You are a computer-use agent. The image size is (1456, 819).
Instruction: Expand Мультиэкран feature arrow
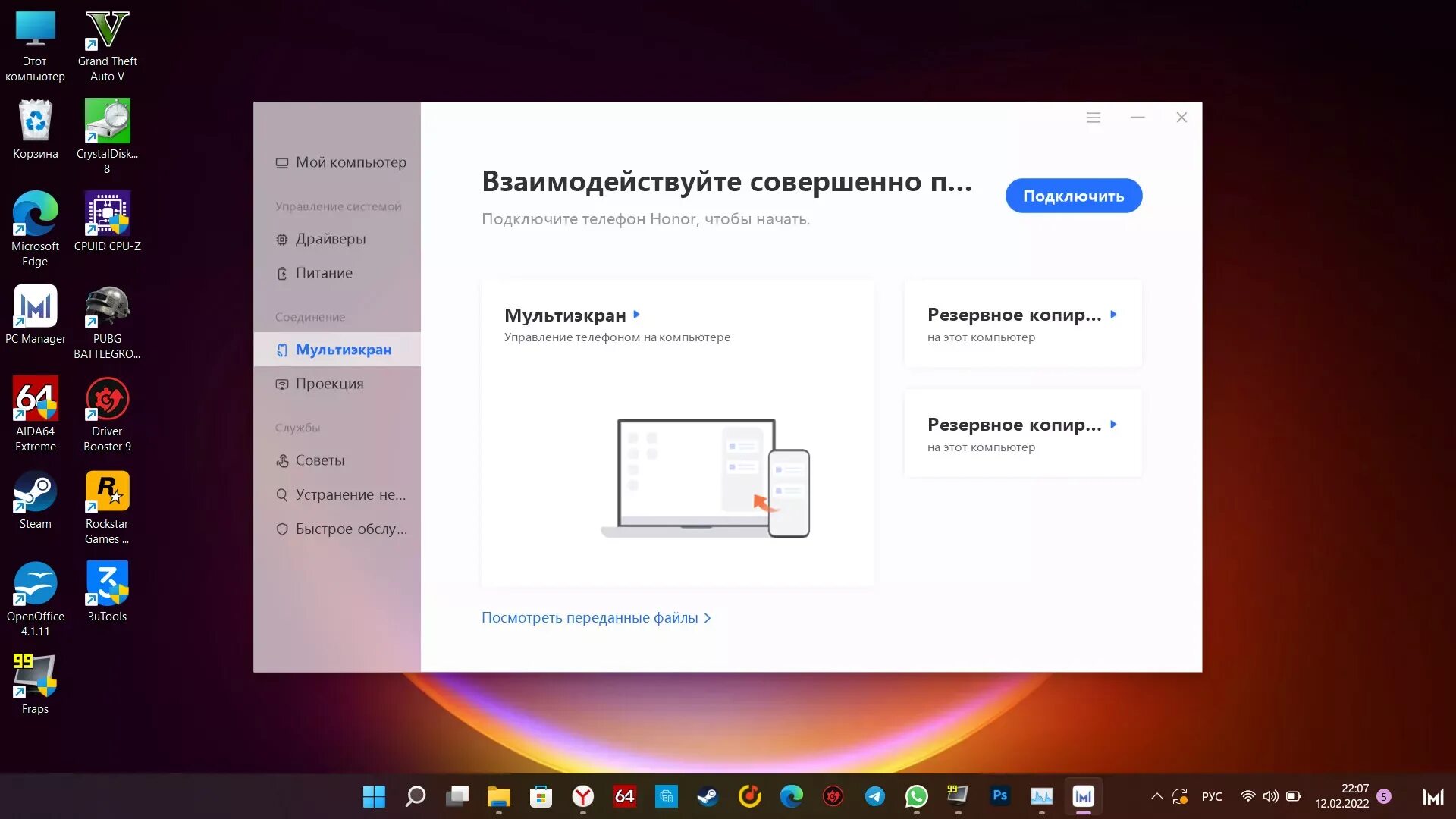point(638,313)
